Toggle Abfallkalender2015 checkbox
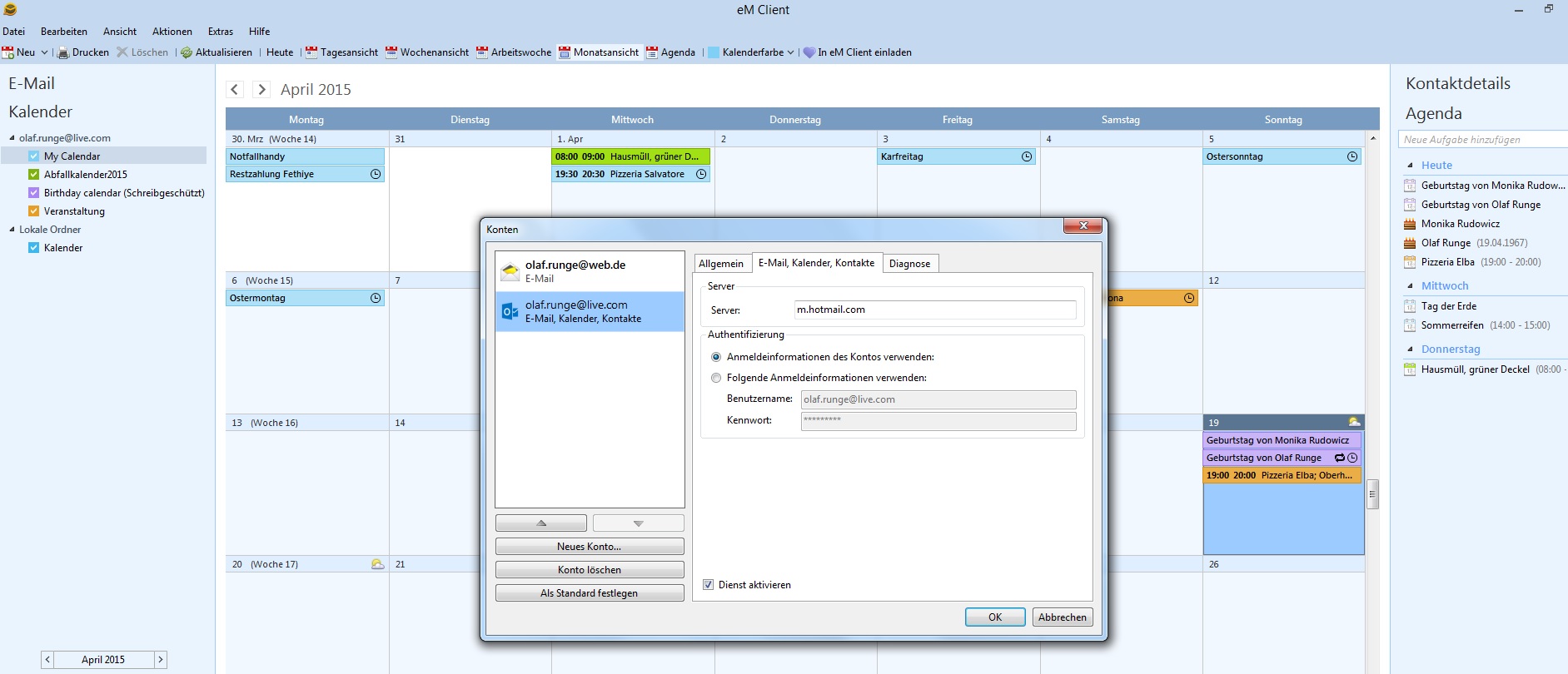 pyautogui.click(x=34, y=175)
